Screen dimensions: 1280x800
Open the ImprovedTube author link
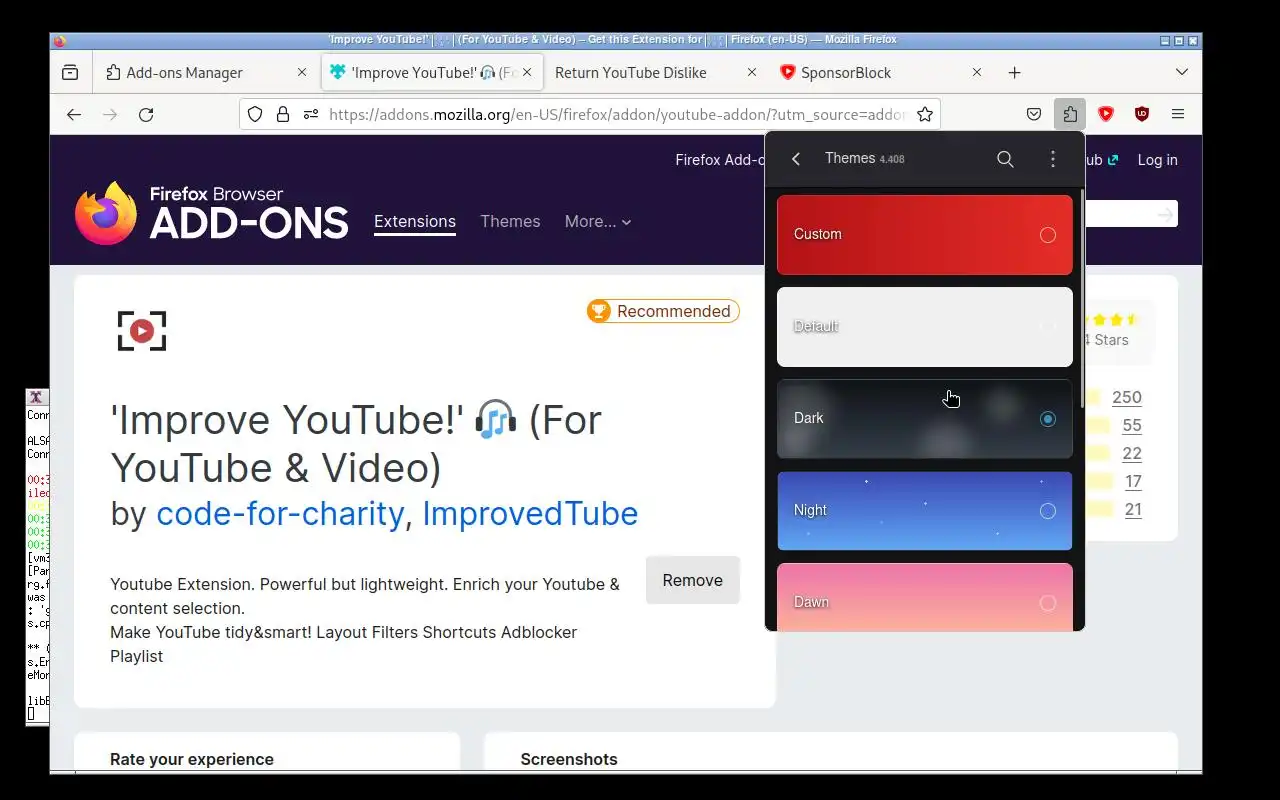(x=530, y=513)
